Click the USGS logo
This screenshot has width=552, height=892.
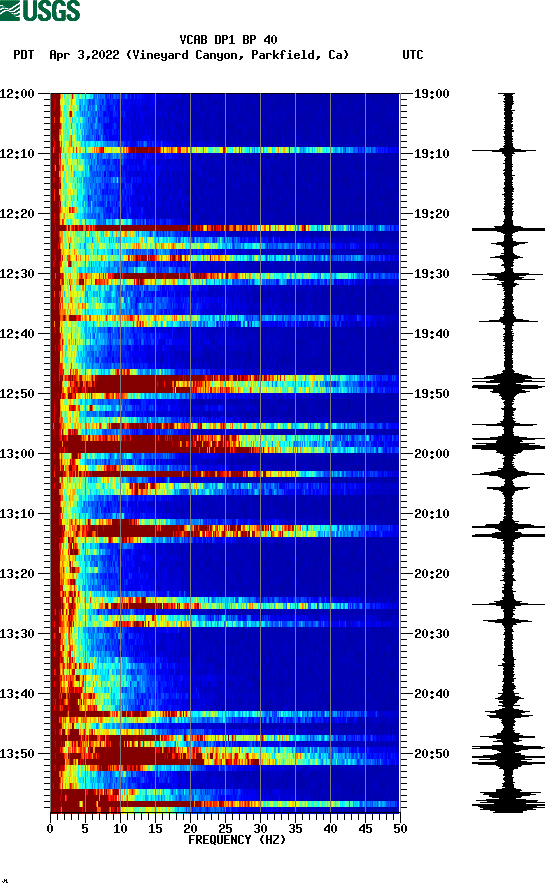pos(40,10)
